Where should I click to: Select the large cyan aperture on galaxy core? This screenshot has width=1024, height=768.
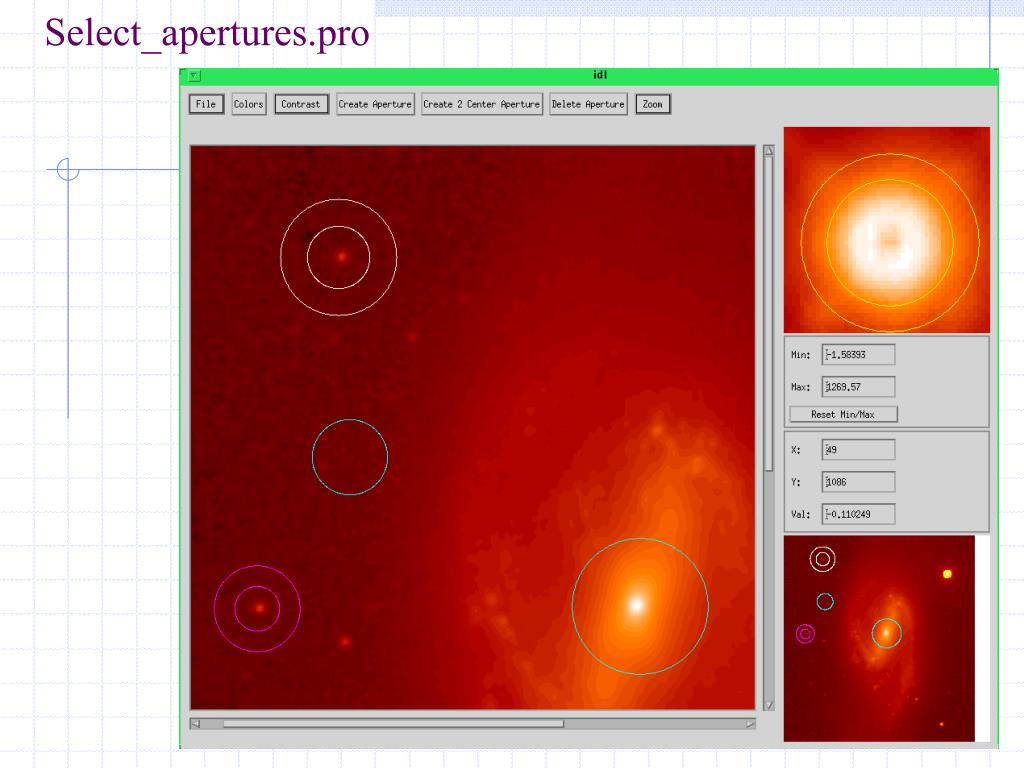[640, 606]
